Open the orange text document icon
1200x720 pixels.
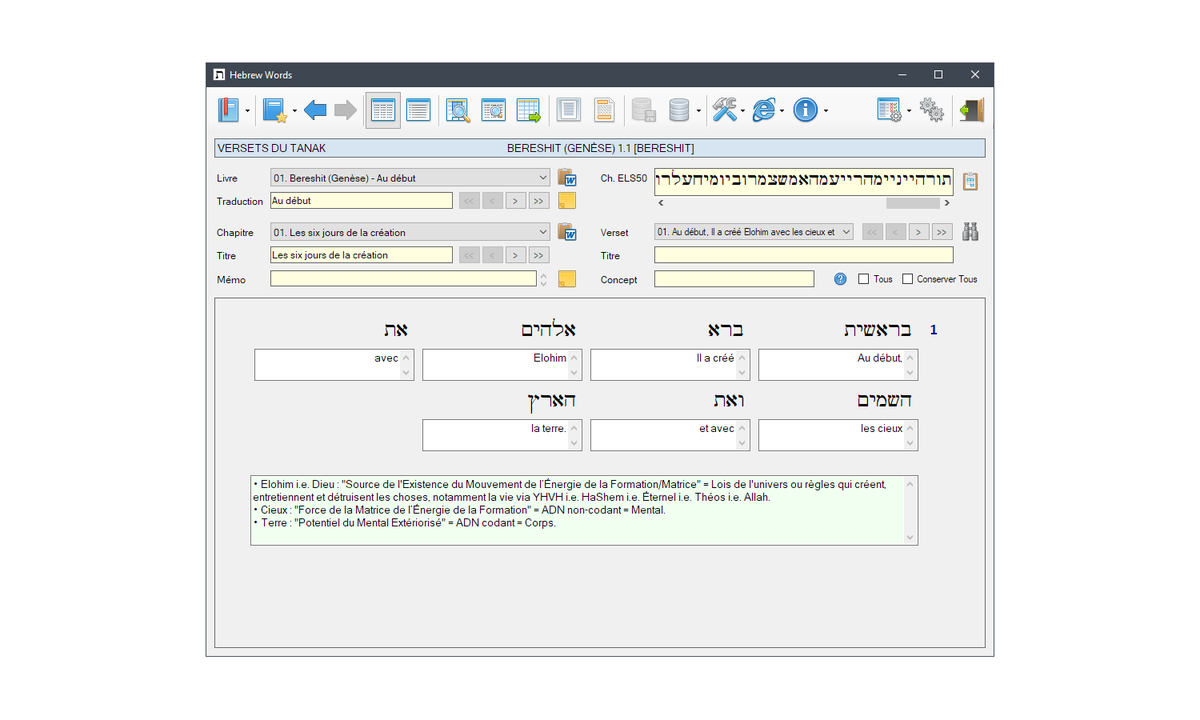(604, 110)
